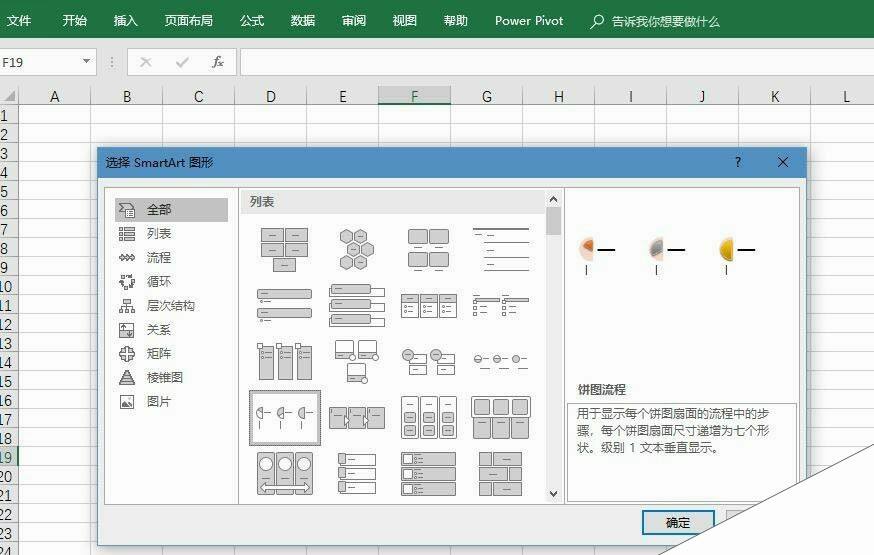The image size is (874, 555).
Task: Select column header D
Action: [270, 96]
